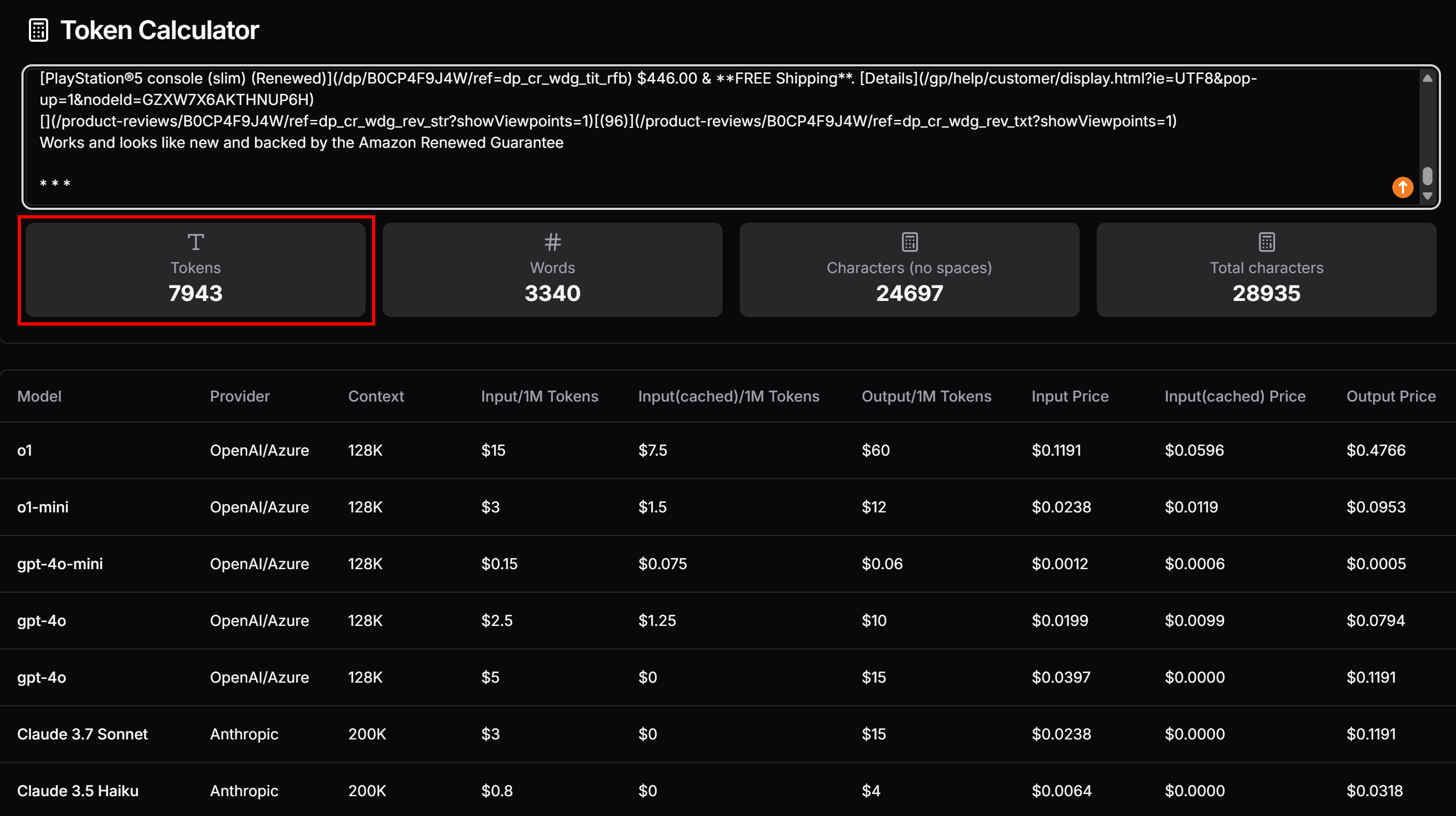Click the Output/1M Tokens column header
Screen dimensions: 1456x816
click(927, 396)
